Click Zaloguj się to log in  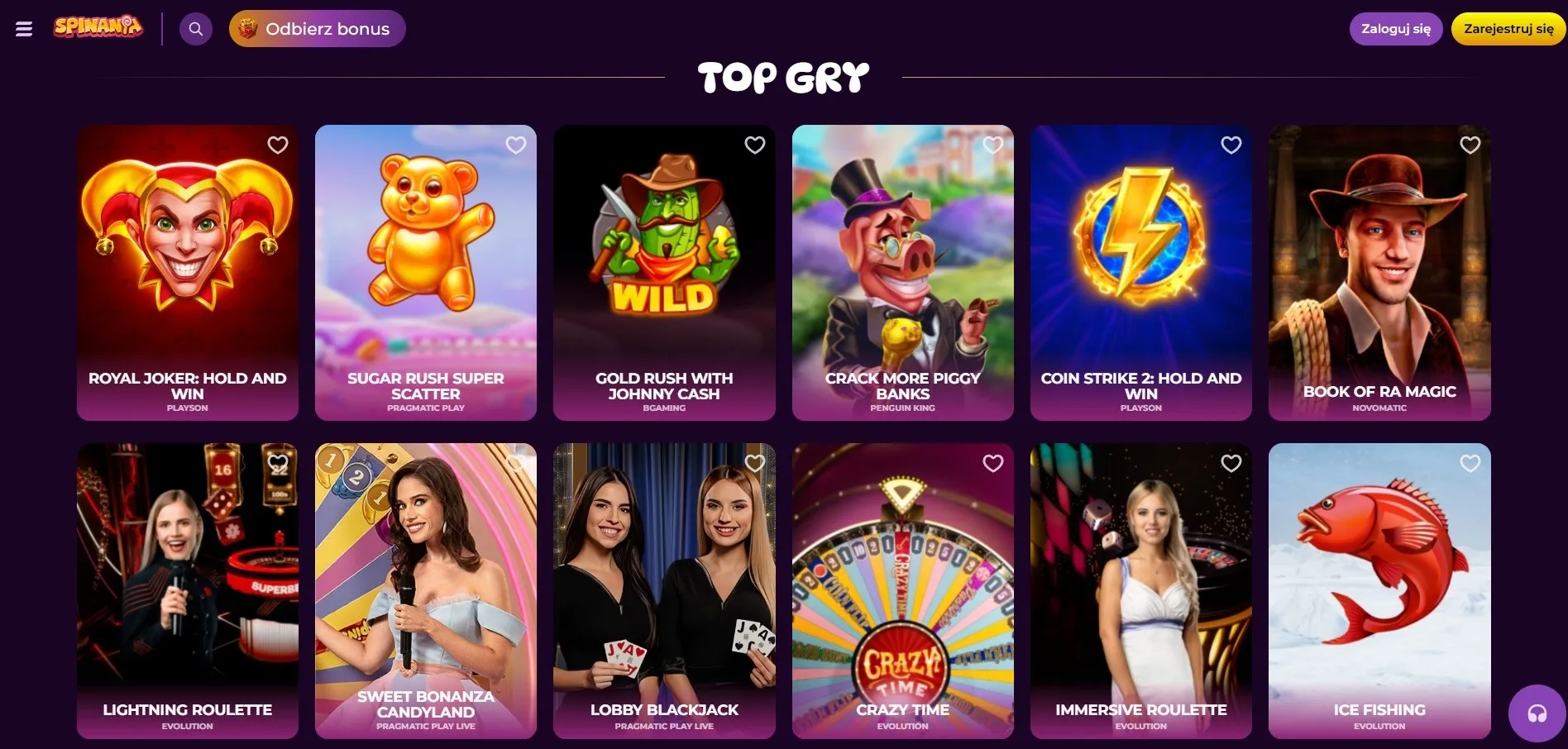coord(1396,29)
